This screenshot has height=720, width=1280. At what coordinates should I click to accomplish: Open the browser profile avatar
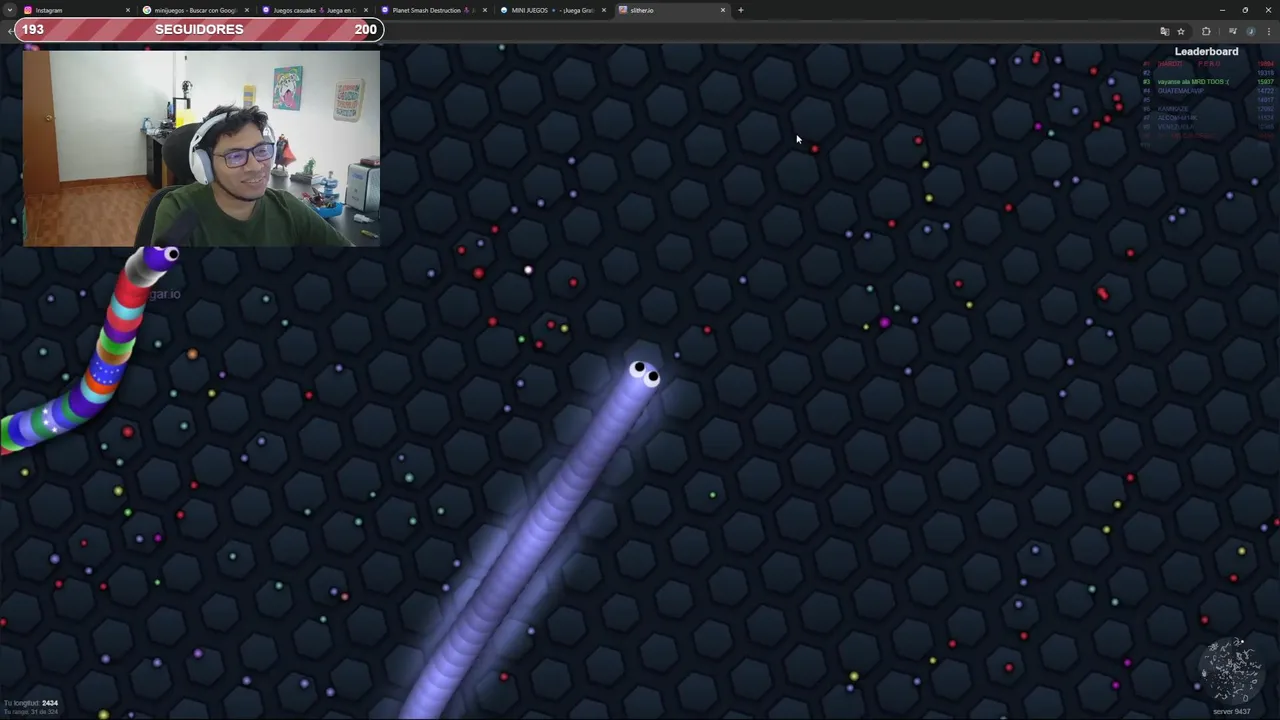[1250, 31]
